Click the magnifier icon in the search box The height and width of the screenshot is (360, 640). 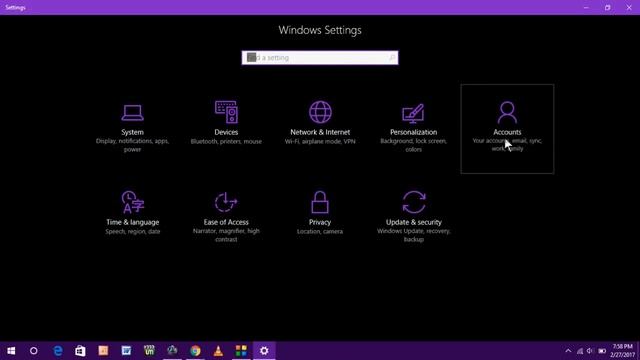(392, 58)
